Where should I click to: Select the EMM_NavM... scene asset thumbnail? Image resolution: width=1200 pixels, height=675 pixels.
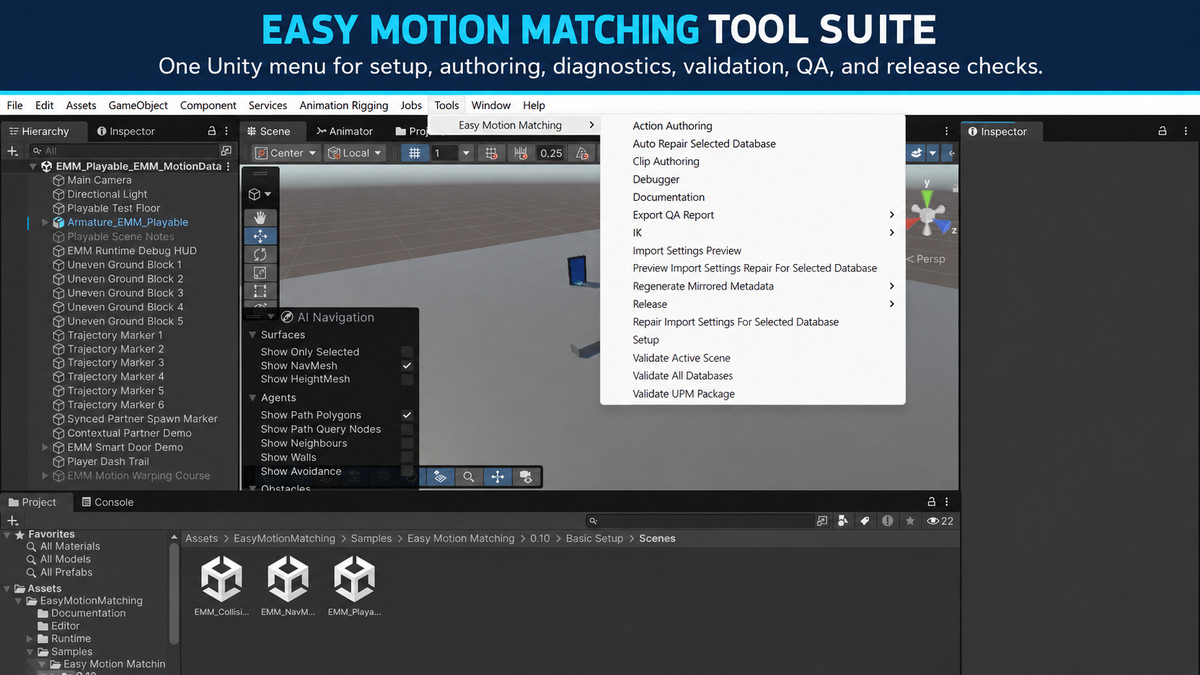(x=288, y=587)
